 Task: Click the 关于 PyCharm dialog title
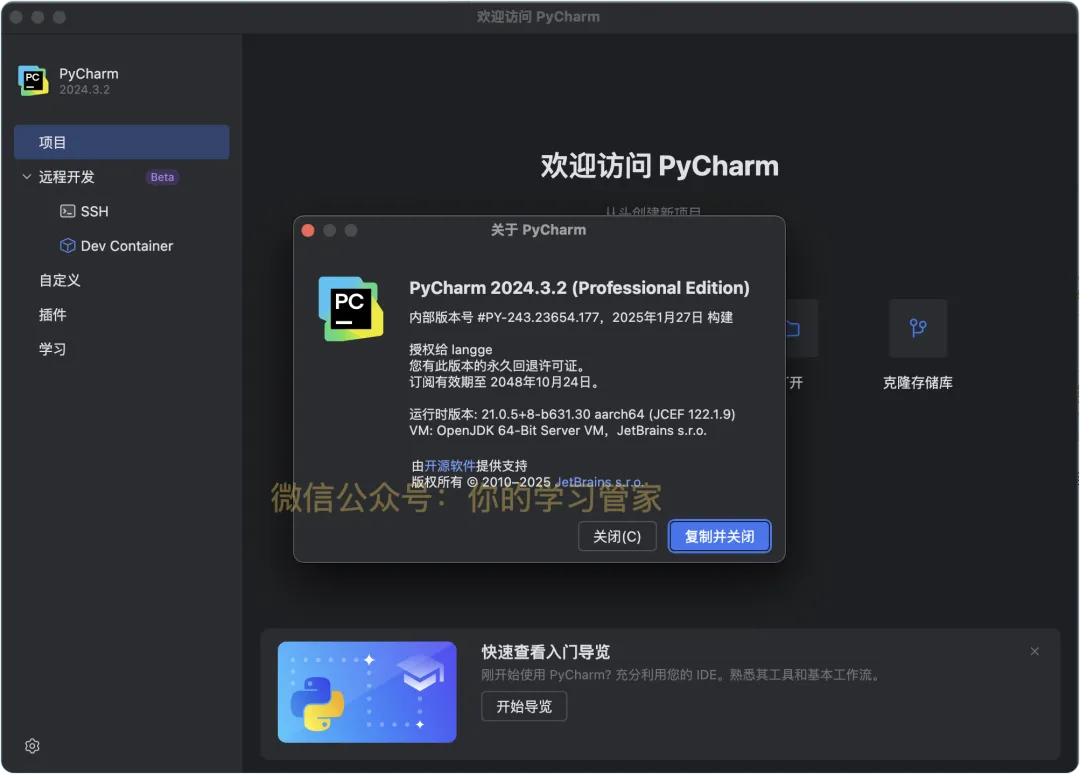tap(539, 230)
